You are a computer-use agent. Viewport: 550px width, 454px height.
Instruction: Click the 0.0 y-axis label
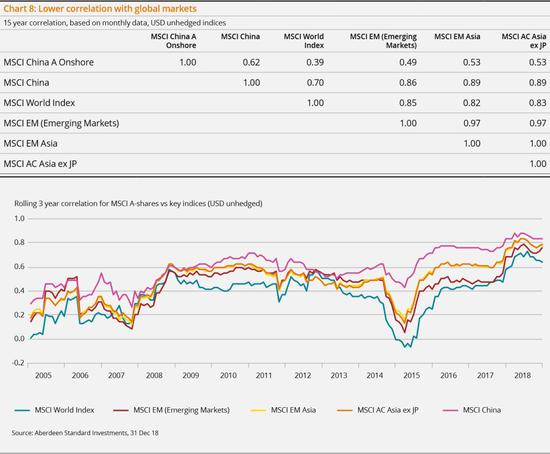coord(19,339)
